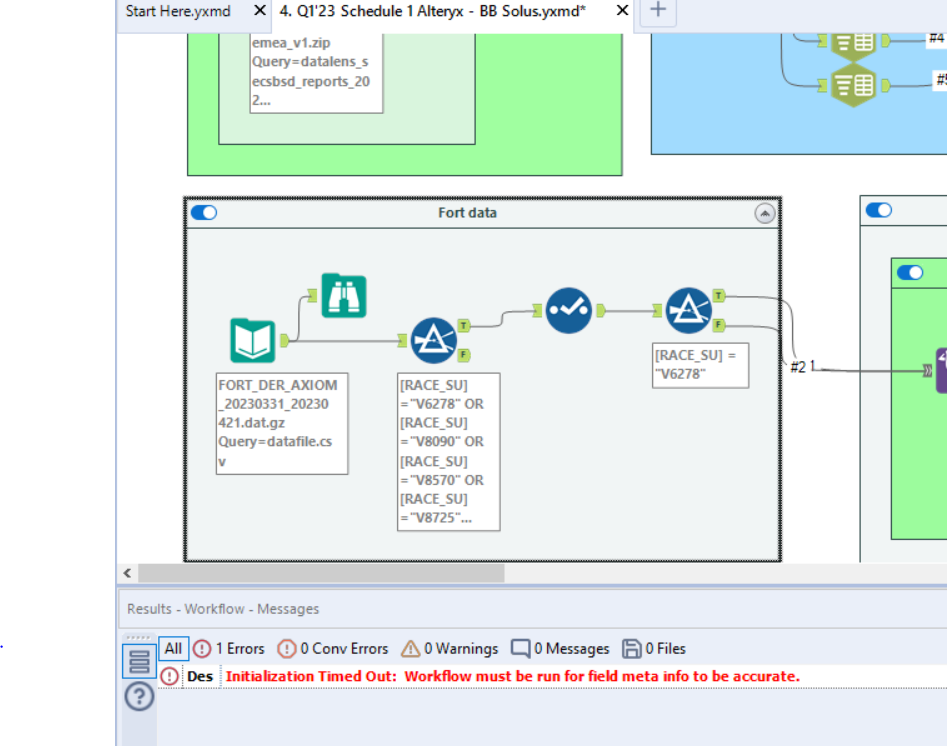Toggle the switch inside the green container
Image resolution: width=947 pixels, height=746 pixels.
click(910, 272)
